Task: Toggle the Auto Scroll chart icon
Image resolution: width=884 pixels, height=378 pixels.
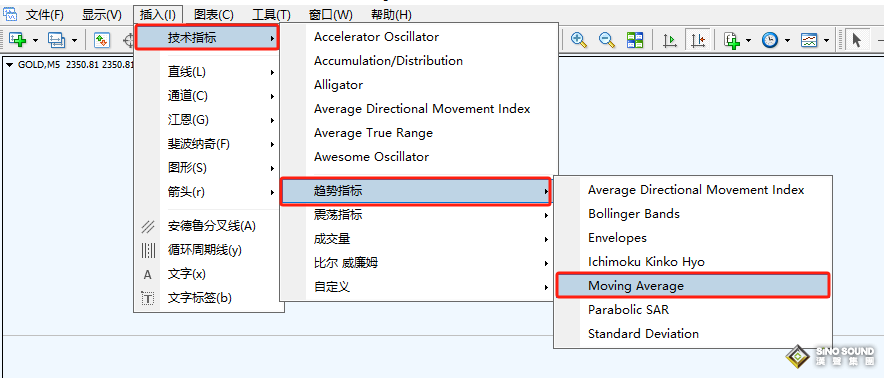Action: [x=670, y=40]
